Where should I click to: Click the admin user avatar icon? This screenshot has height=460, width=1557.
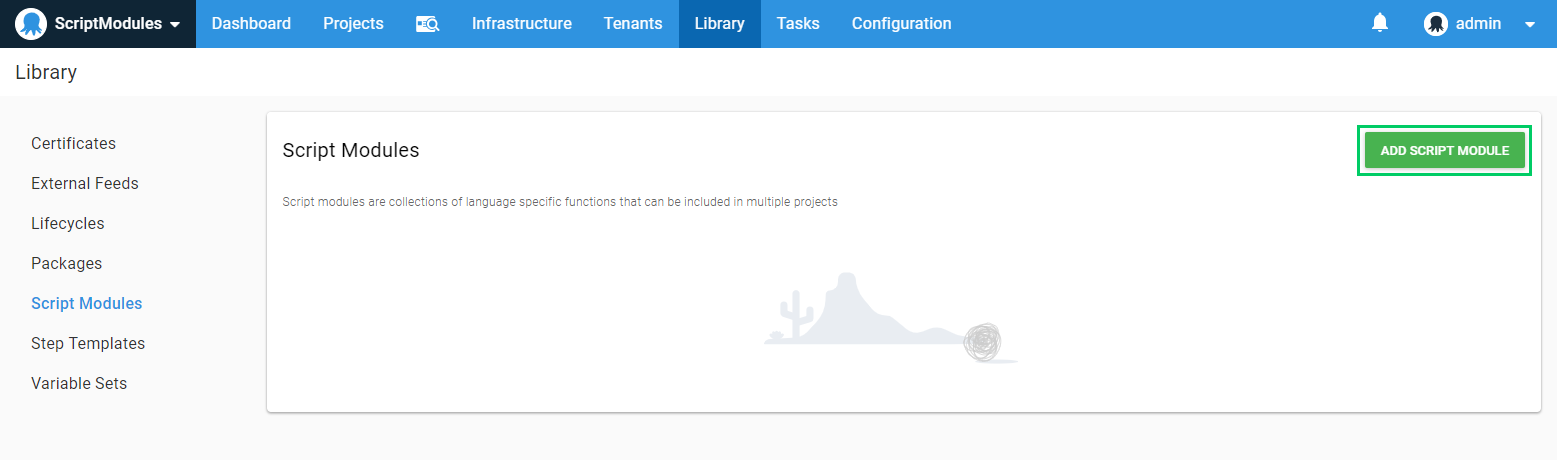[x=1435, y=24]
